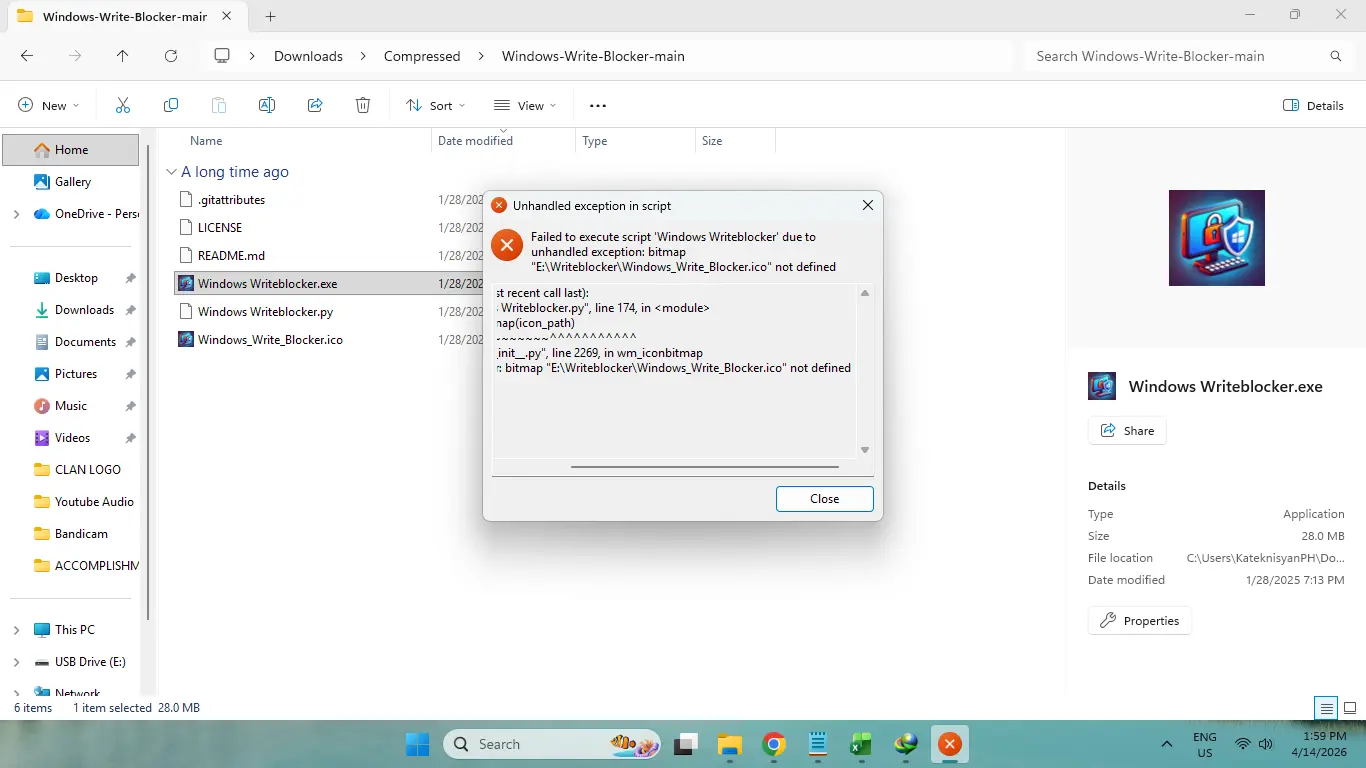1366x768 pixels.
Task: Open the Windows Start button
Action: pyautogui.click(x=417, y=744)
